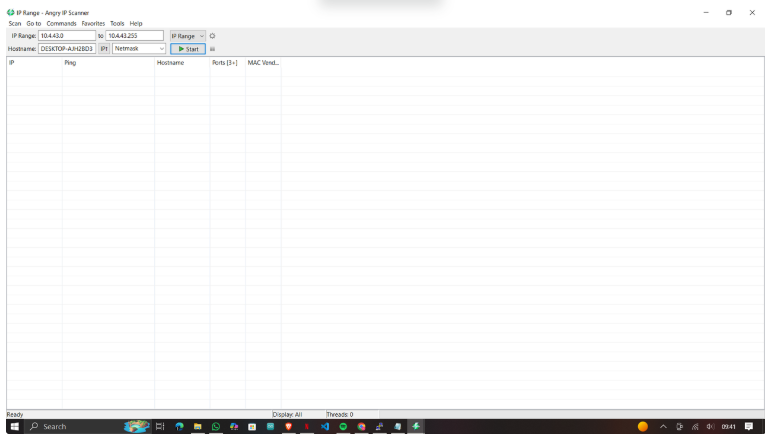Sort by the MAC Vendor column header

263,63
